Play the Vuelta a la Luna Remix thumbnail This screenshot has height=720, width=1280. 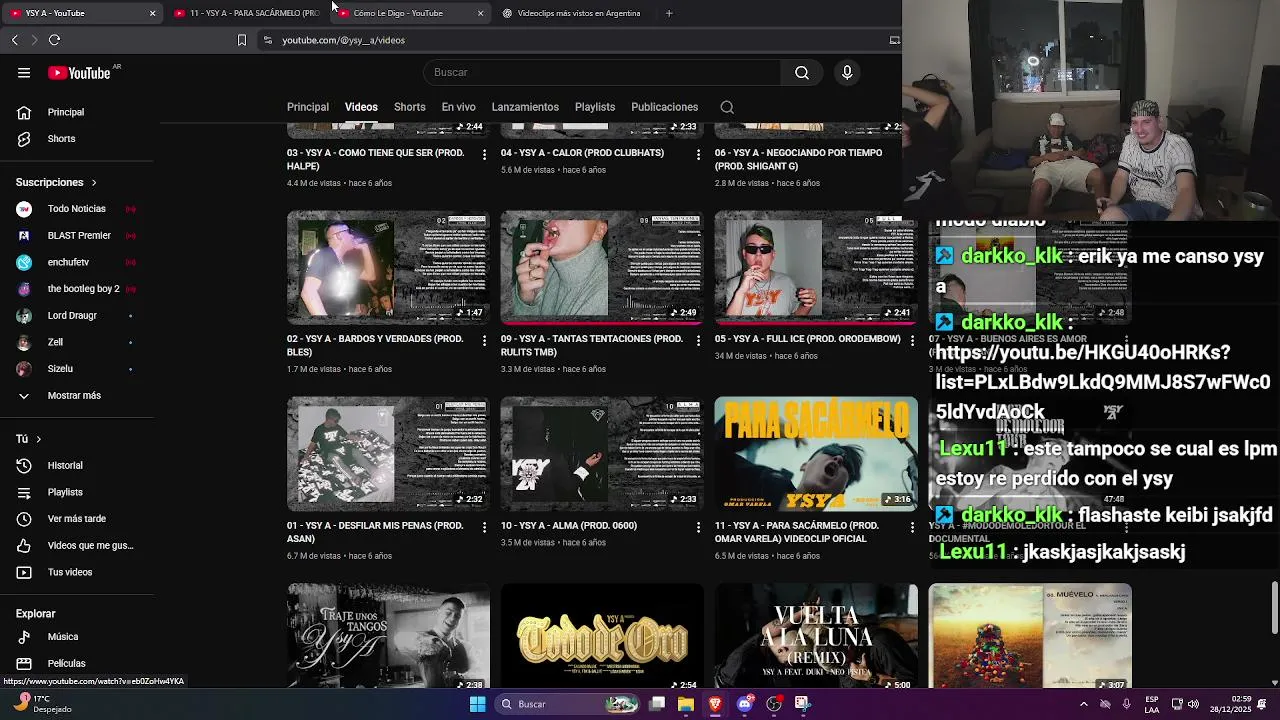(x=816, y=637)
